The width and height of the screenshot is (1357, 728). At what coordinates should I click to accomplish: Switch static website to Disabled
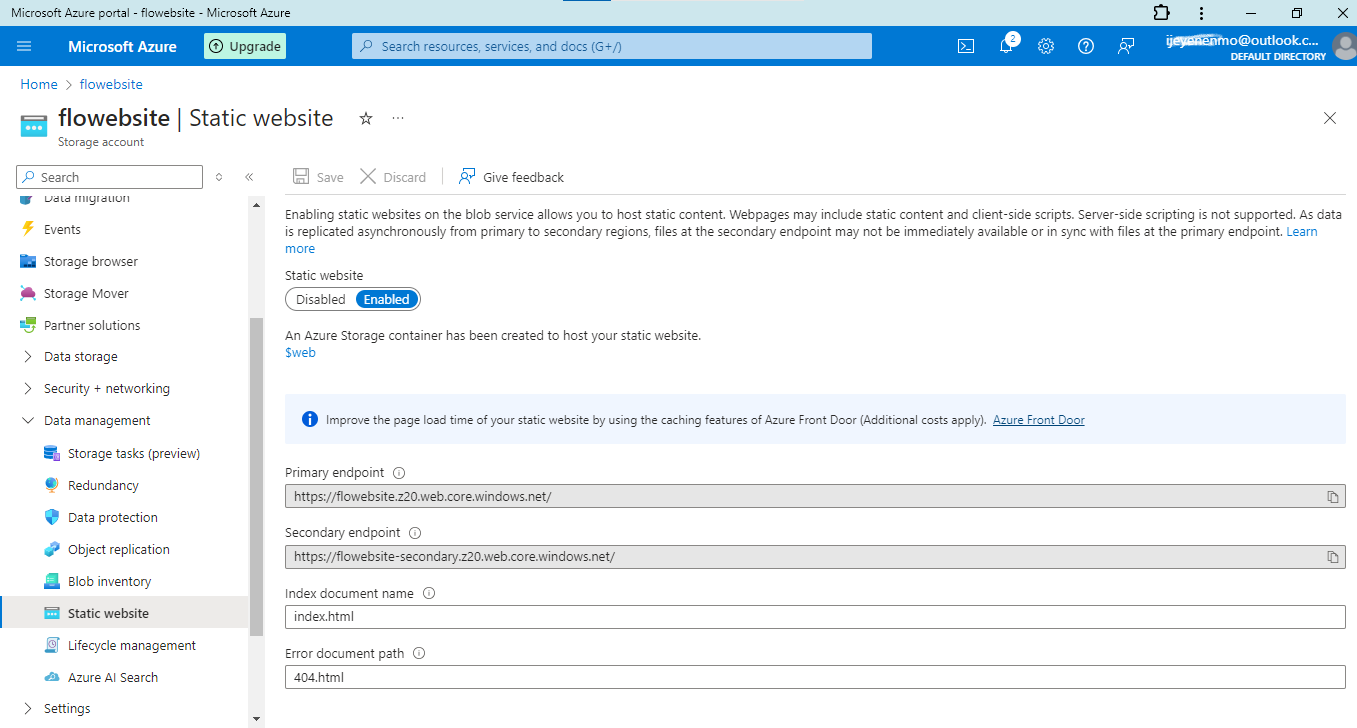pyautogui.click(x=320, y=299)
